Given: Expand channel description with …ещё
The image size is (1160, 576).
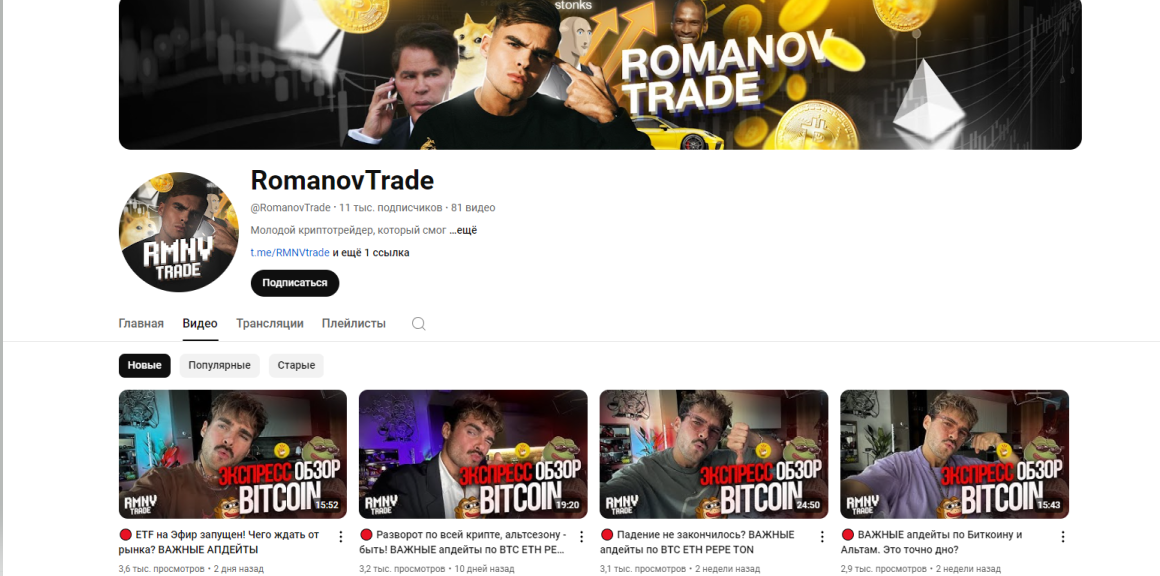Looking at the screenshot, I should (463, 231).
